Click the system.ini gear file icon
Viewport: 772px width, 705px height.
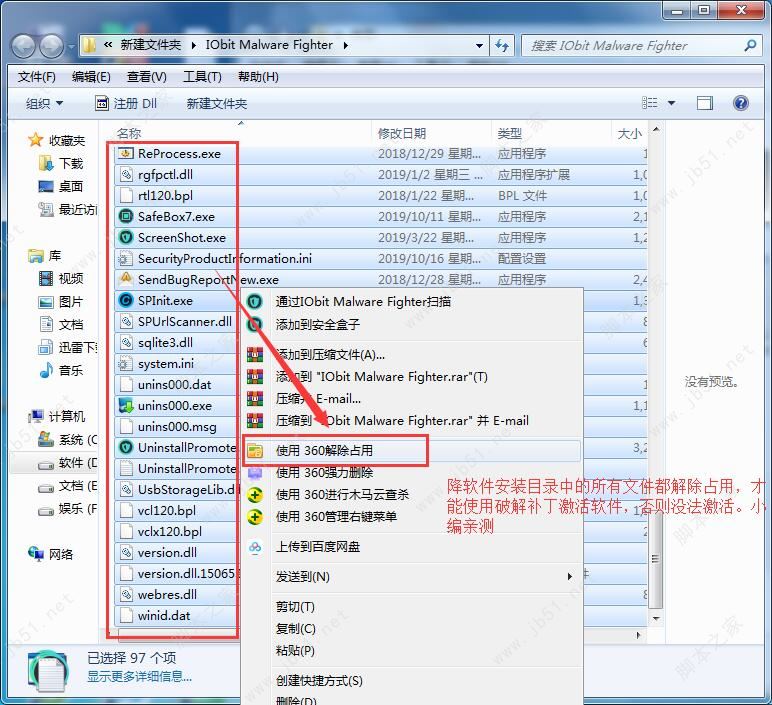[x=126, y=363]
